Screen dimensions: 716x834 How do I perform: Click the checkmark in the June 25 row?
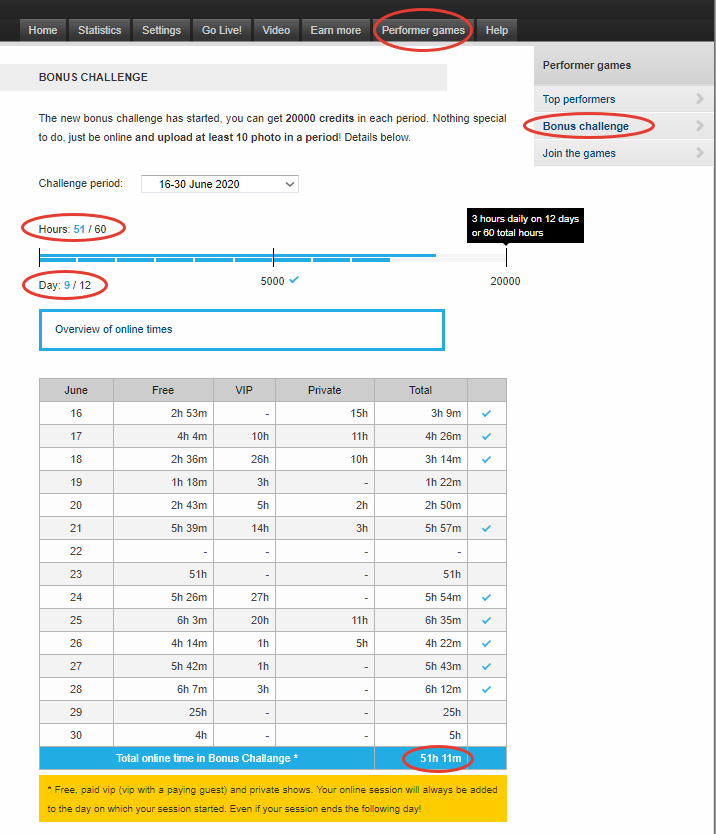coord(486,620)
